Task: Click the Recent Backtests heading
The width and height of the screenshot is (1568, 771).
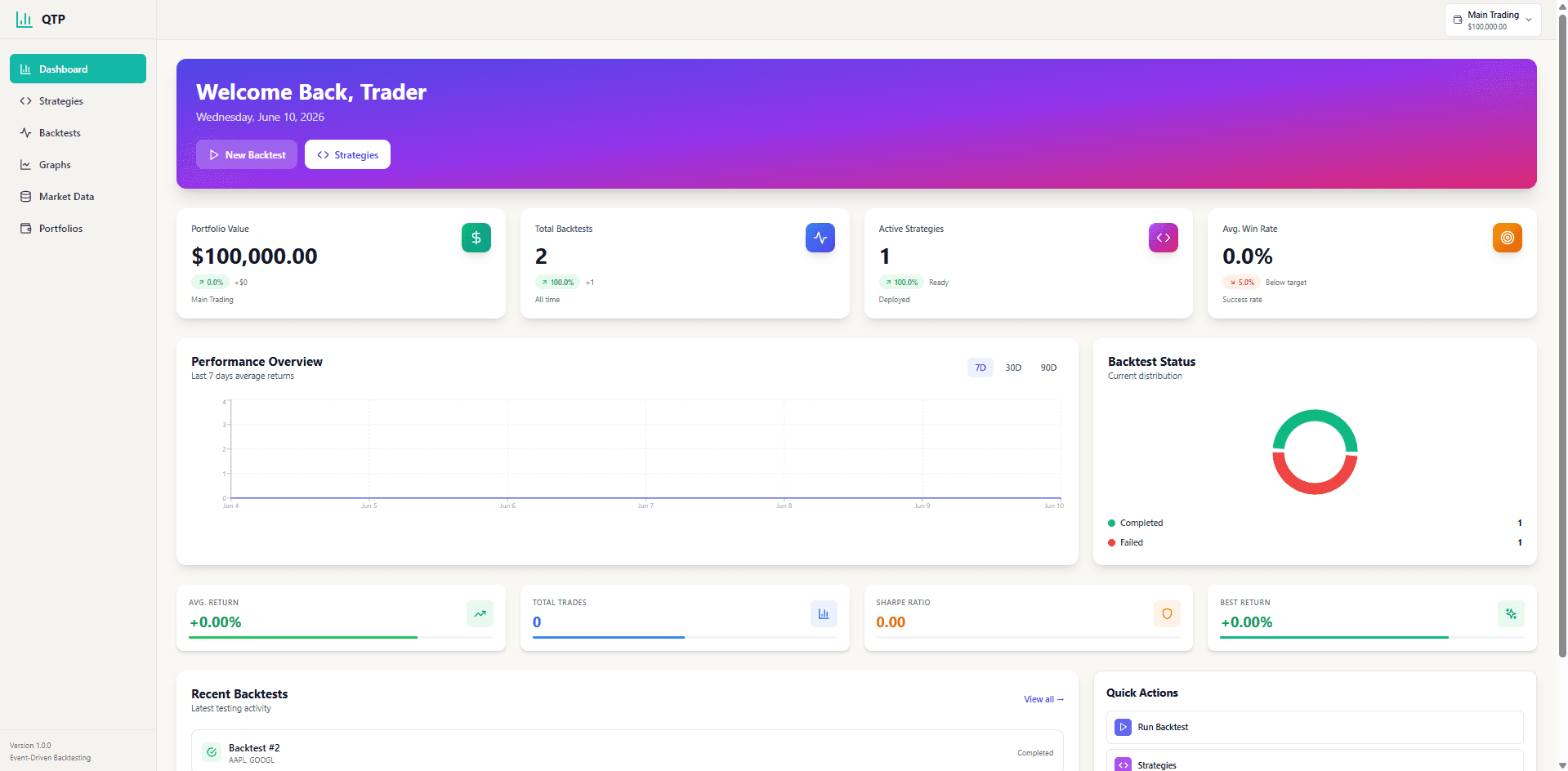Action: point(239,693)
